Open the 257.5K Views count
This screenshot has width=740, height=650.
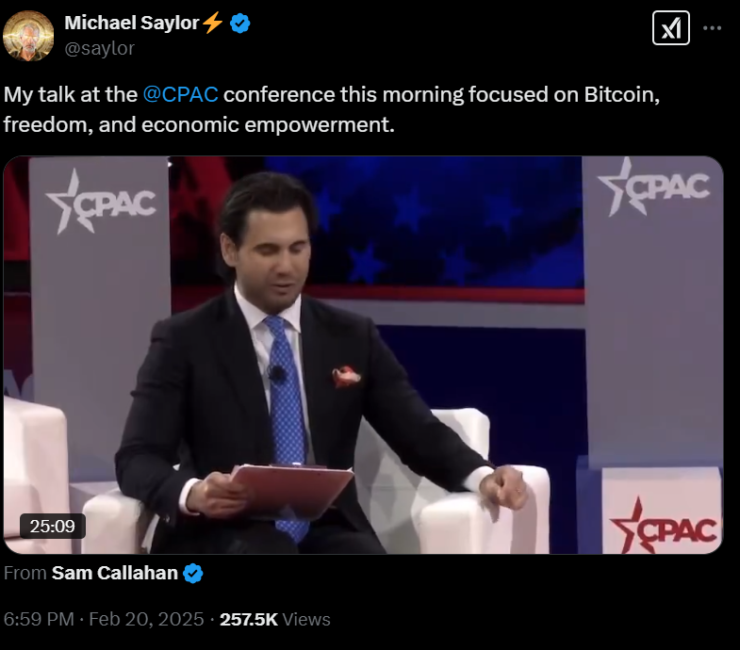[275, 619]
